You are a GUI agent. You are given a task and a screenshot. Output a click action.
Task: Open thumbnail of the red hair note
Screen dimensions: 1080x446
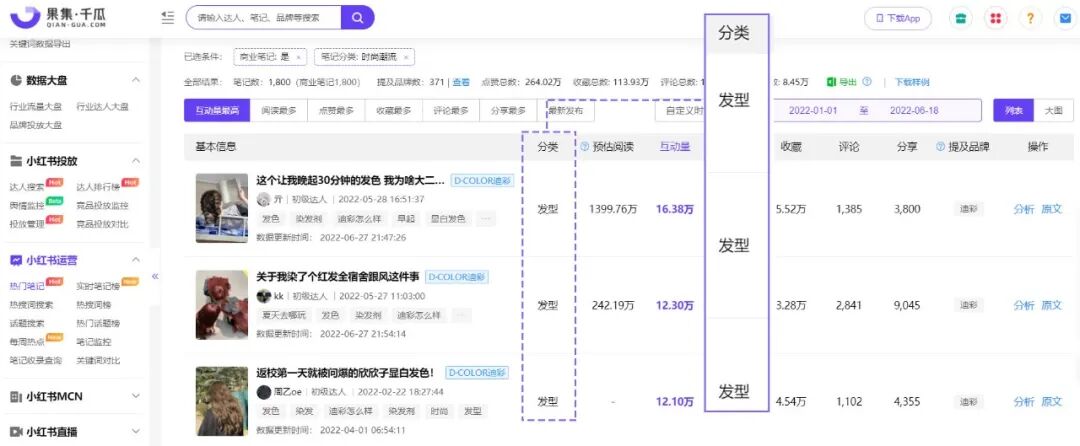click(222, 305)
